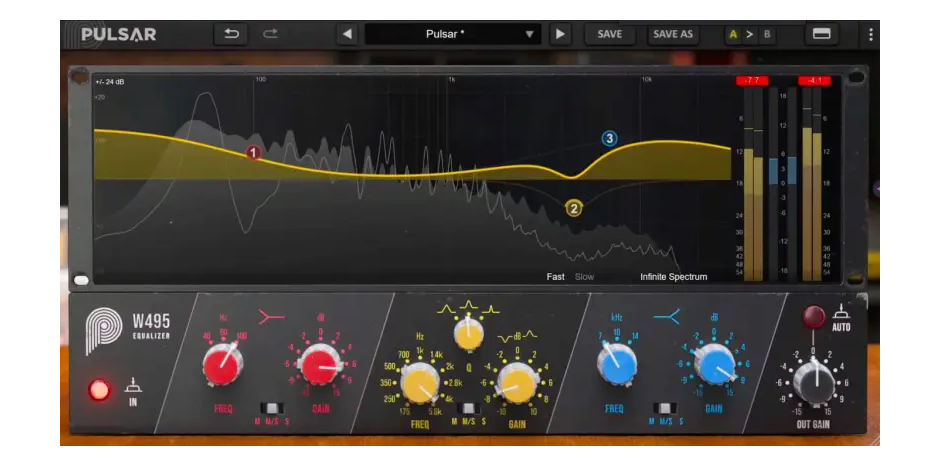Select the medium Q bell shape icon
The image size is (940, 475).
coord(469,306)
